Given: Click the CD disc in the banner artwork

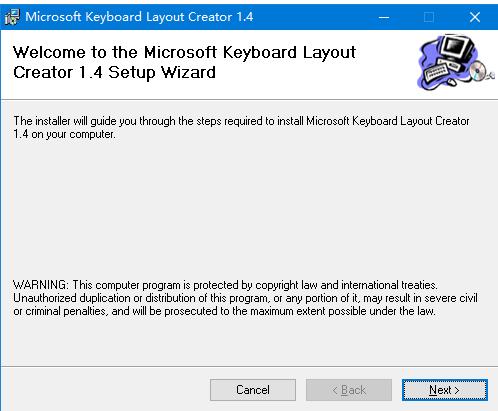Looking at the screenshot, I should (478, 71).
